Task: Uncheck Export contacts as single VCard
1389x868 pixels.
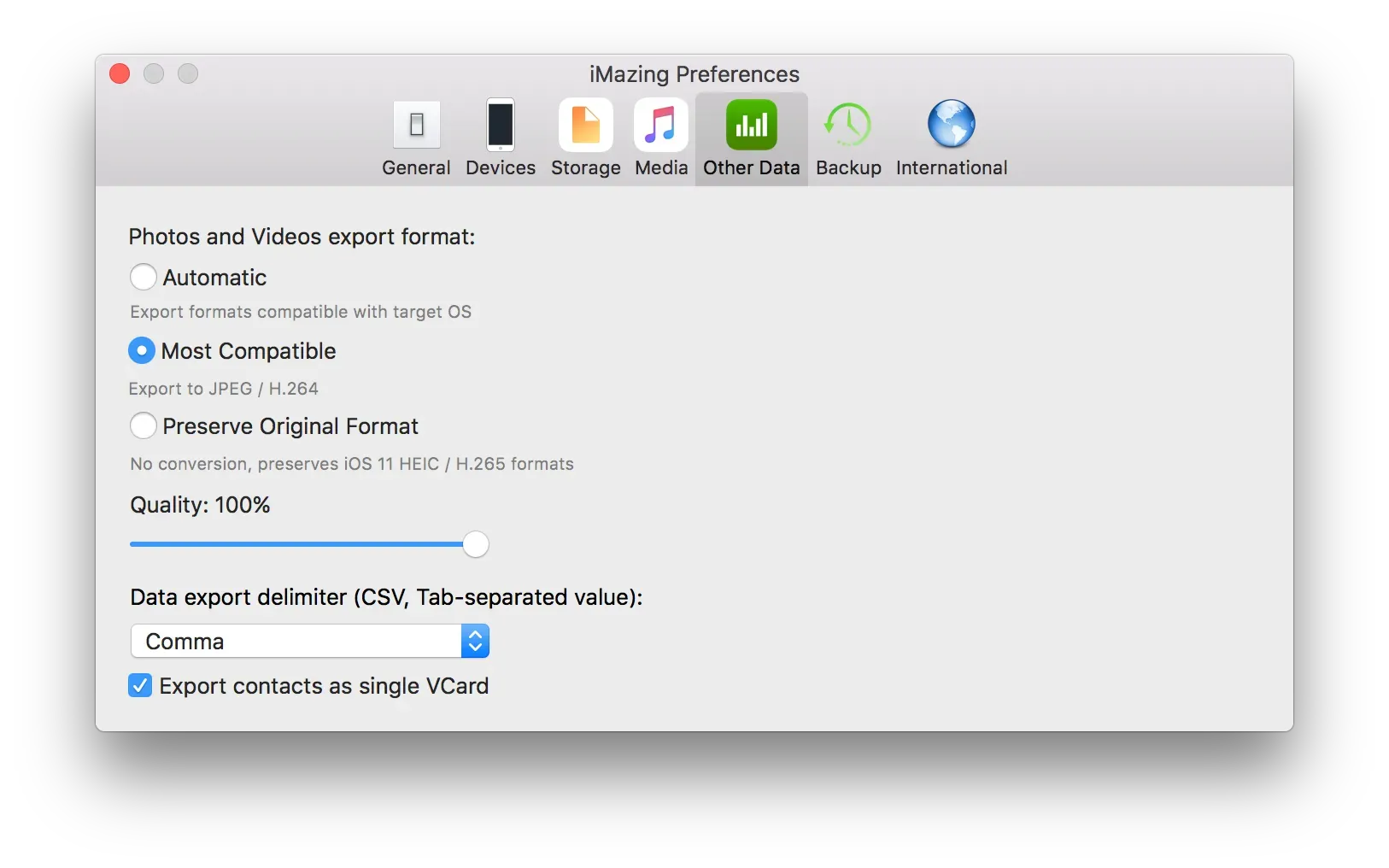Action: point(140,685)
